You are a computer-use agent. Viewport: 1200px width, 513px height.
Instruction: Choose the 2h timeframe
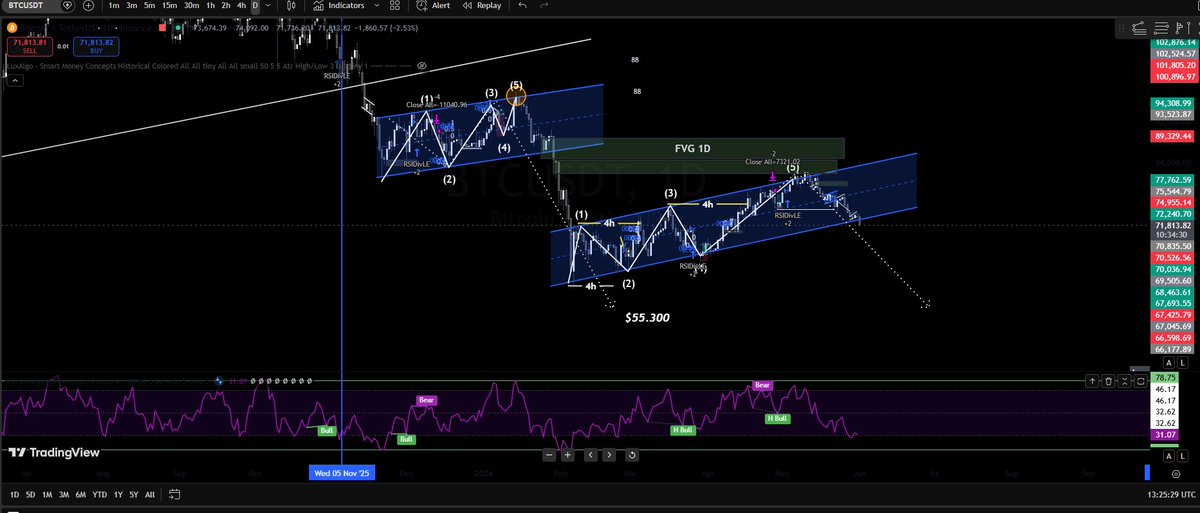[x=226, y=6]
